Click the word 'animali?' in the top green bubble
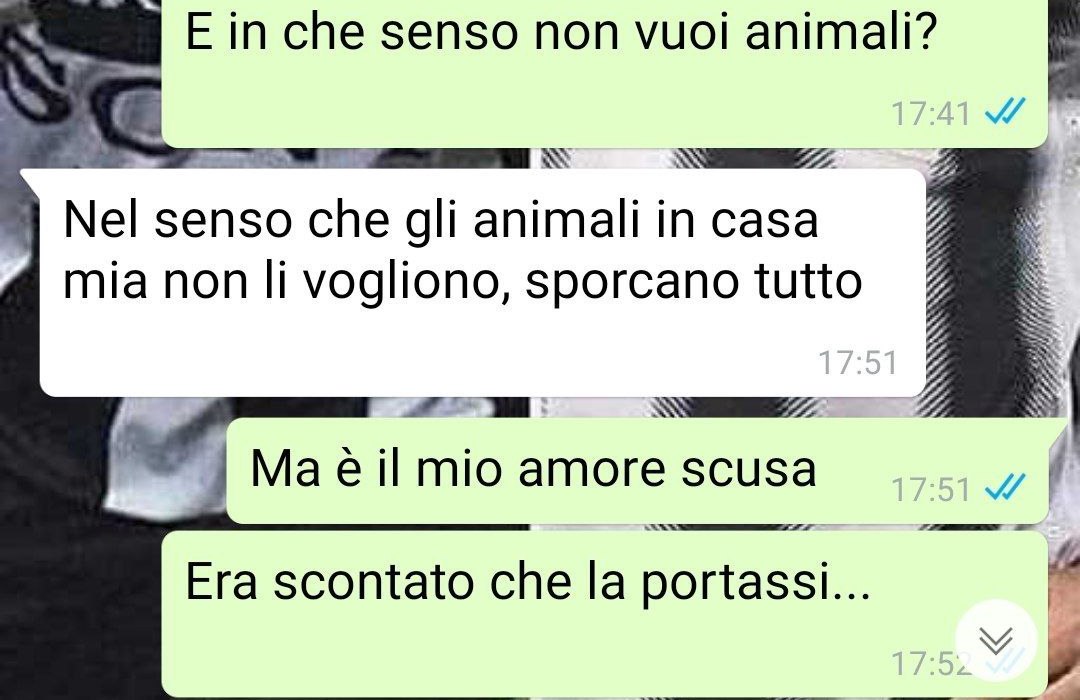Screen dimensions: 1080x700 coord(841,32)
